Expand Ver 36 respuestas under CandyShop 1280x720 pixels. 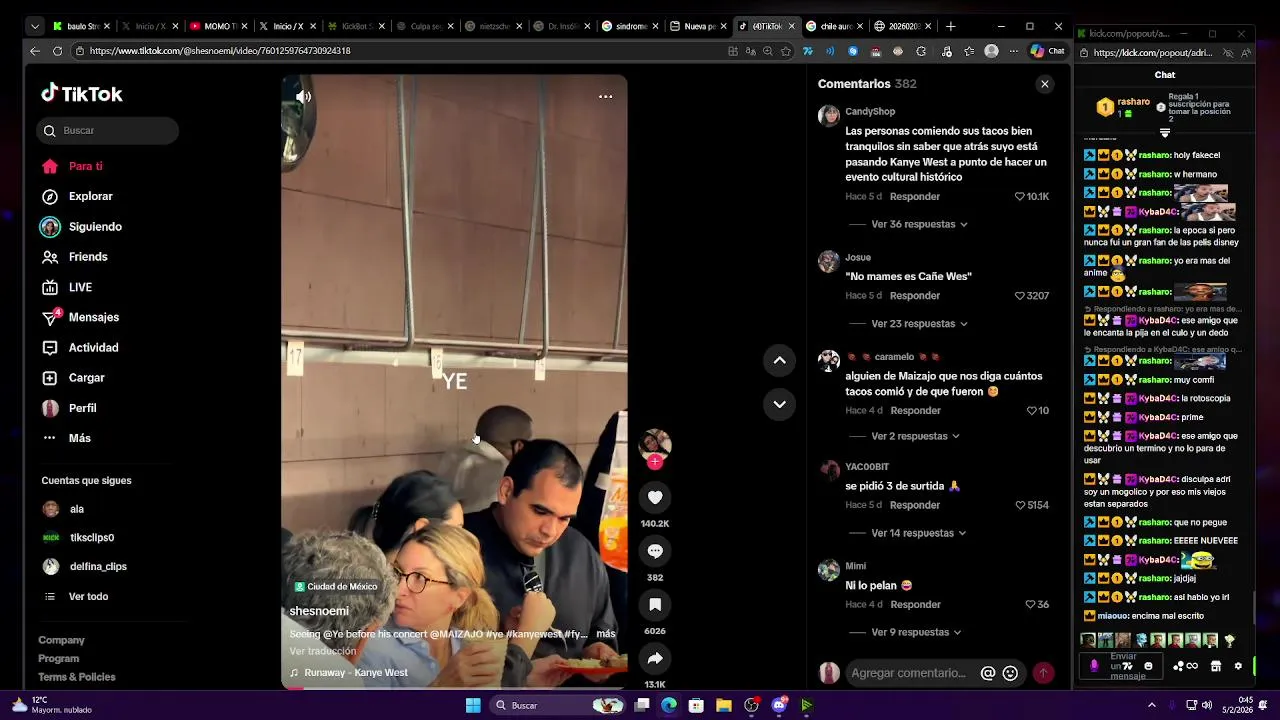click(919, 224)
